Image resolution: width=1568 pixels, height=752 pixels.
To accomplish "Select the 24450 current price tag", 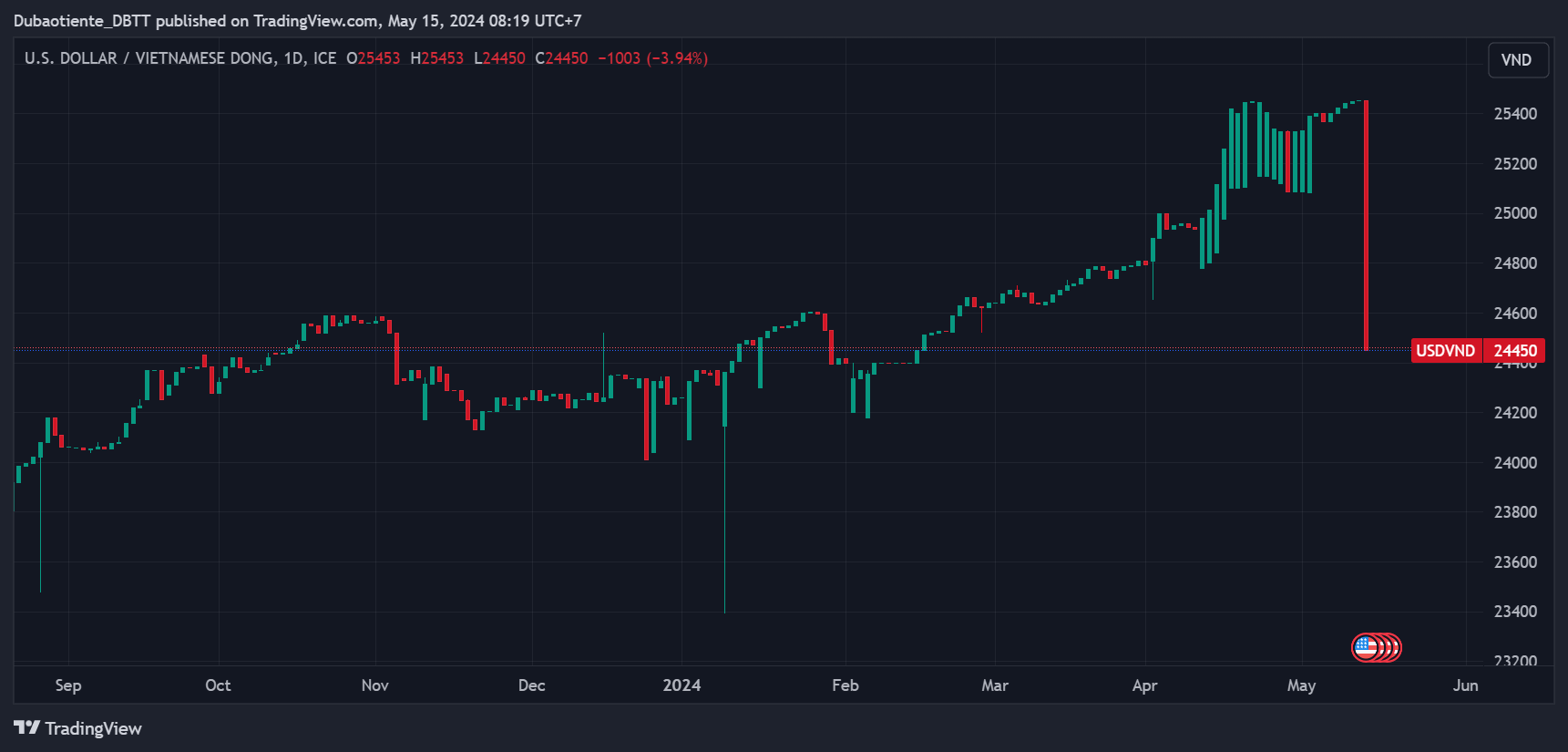I will (x=1514, y=351).
